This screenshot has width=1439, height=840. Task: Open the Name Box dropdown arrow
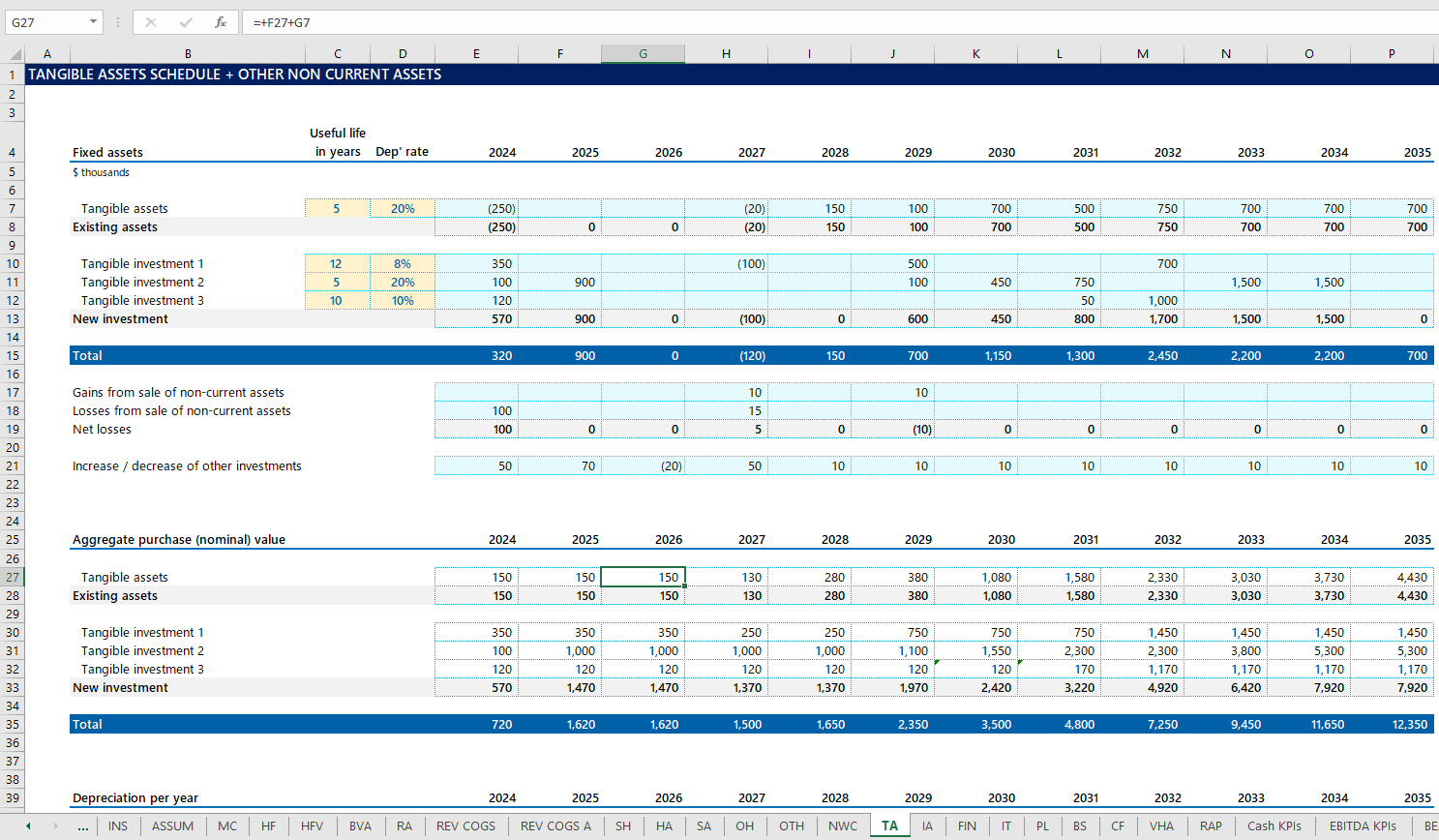coord(93,22)
